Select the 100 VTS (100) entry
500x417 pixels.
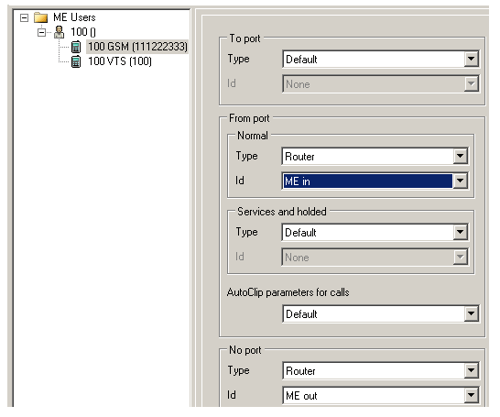click(x=120, y=61)
